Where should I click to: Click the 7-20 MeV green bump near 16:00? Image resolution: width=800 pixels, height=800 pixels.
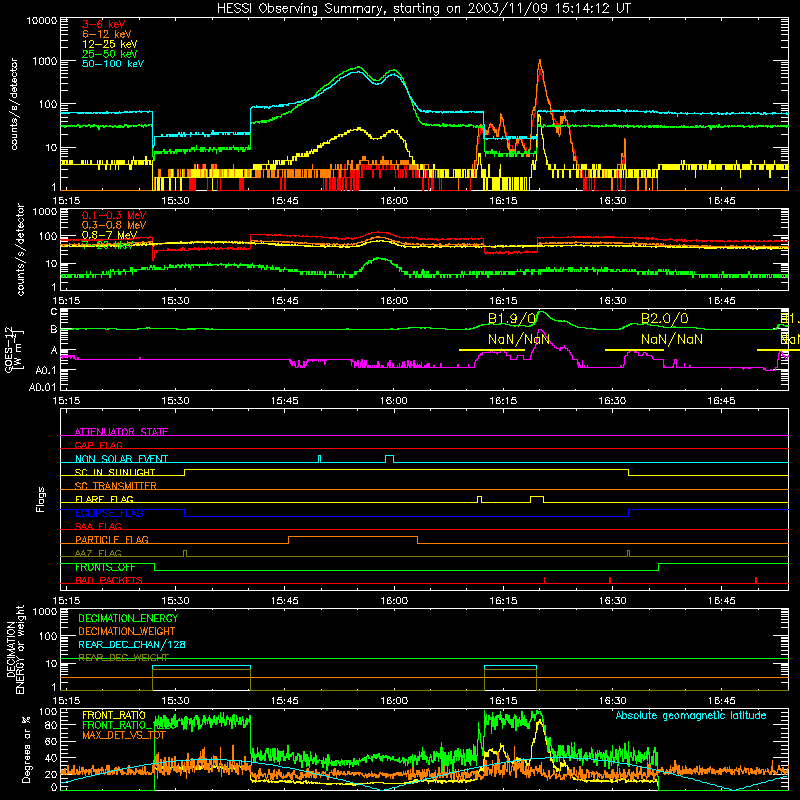point(379,260)
